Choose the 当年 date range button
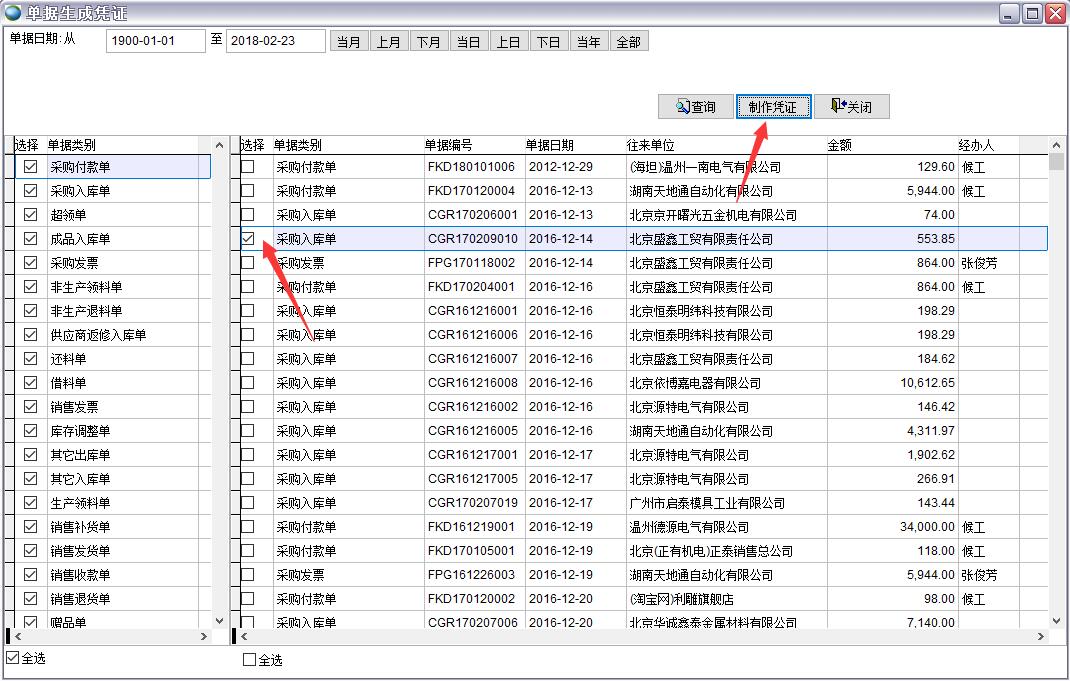The image size is (1070, 681). 589,42
